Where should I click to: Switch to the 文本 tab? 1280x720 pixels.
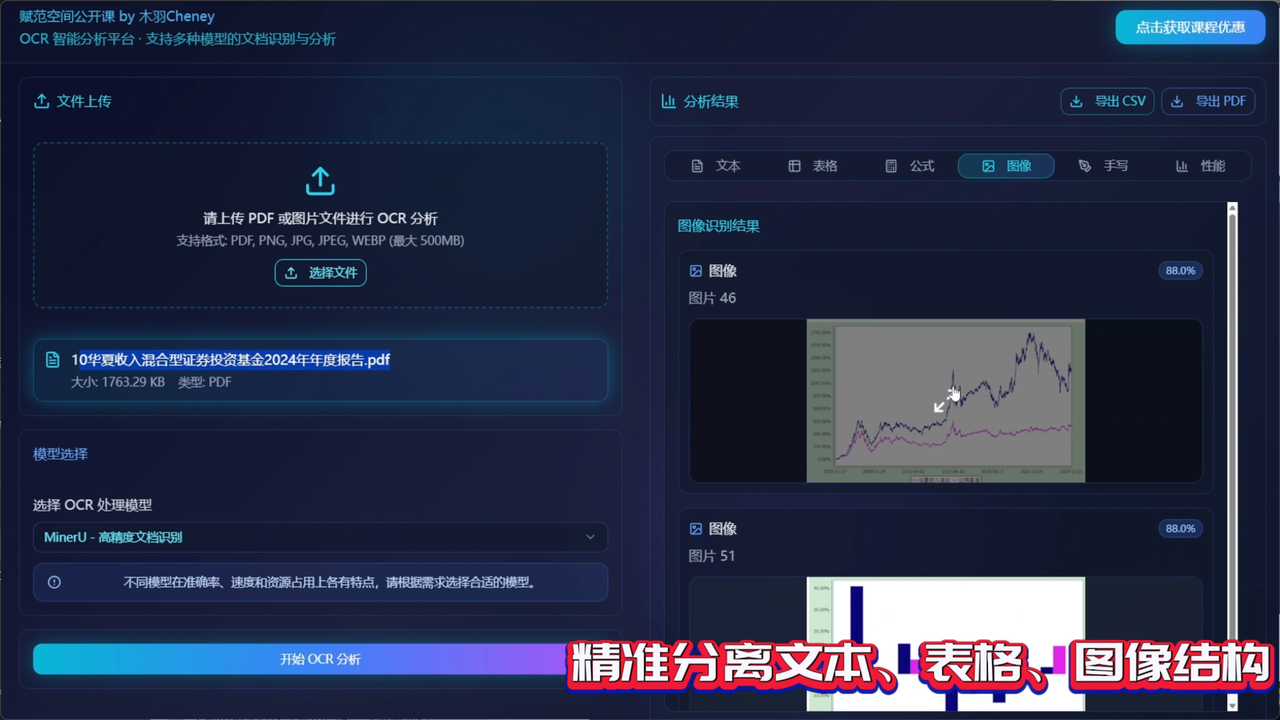point(716,166)
